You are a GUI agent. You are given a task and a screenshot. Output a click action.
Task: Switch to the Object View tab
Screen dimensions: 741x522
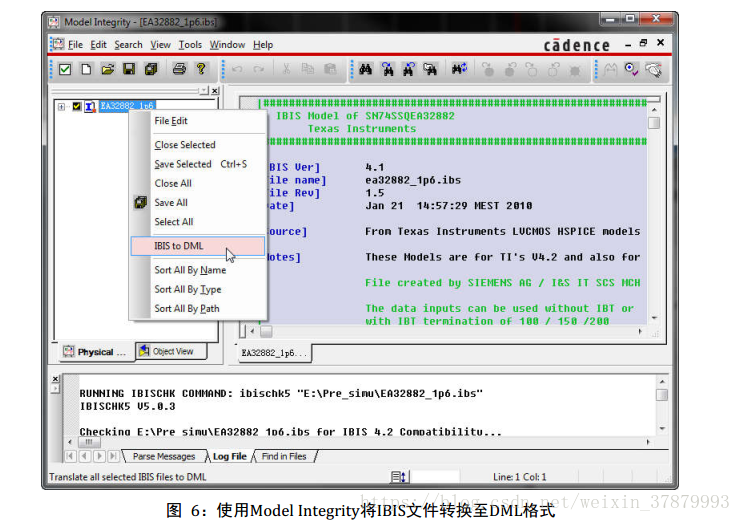pyautogui.click(x=172, y=351)
